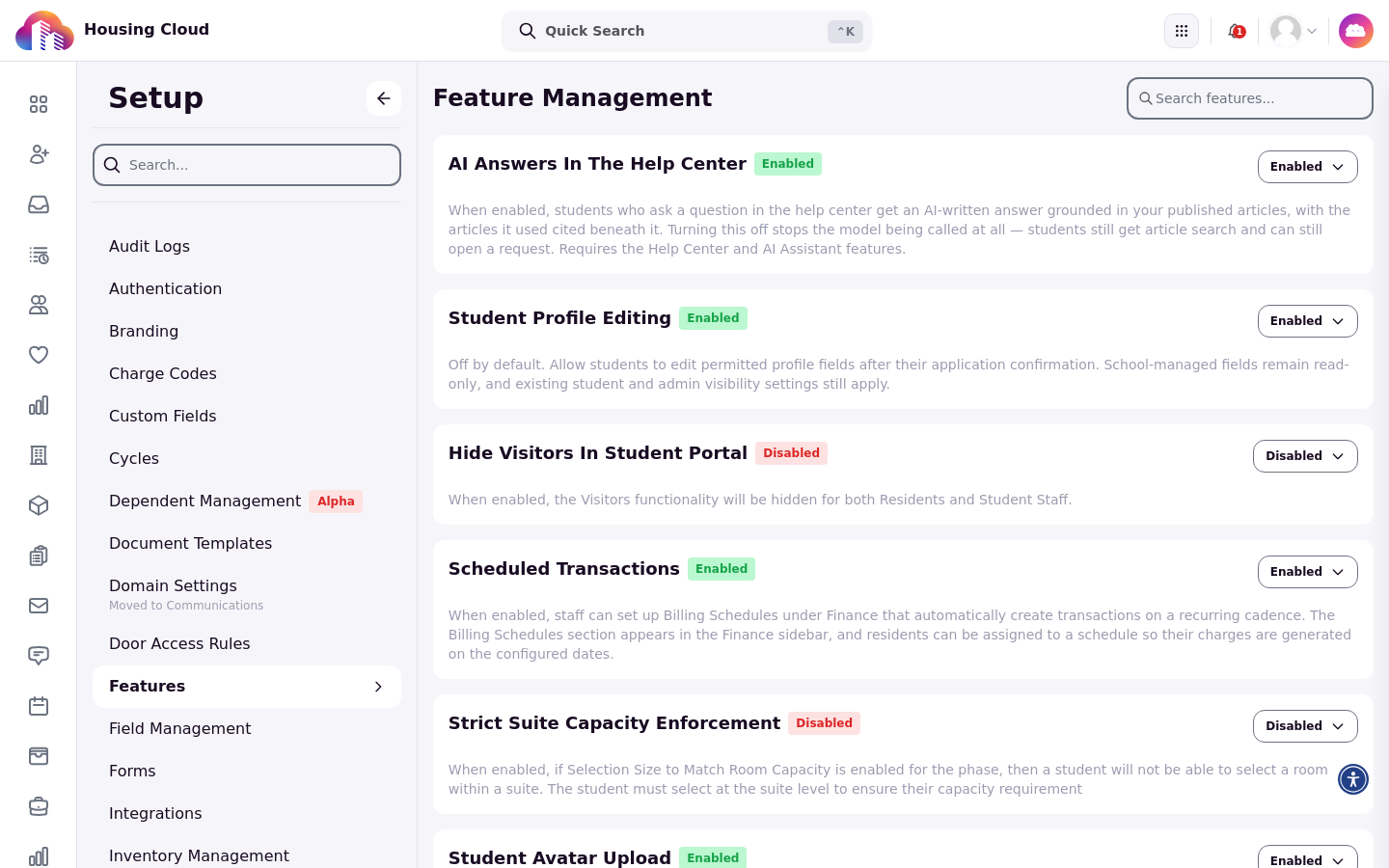Go to Audit Logs in Setup
The image size is (1389, 868).
click(150, 247)
